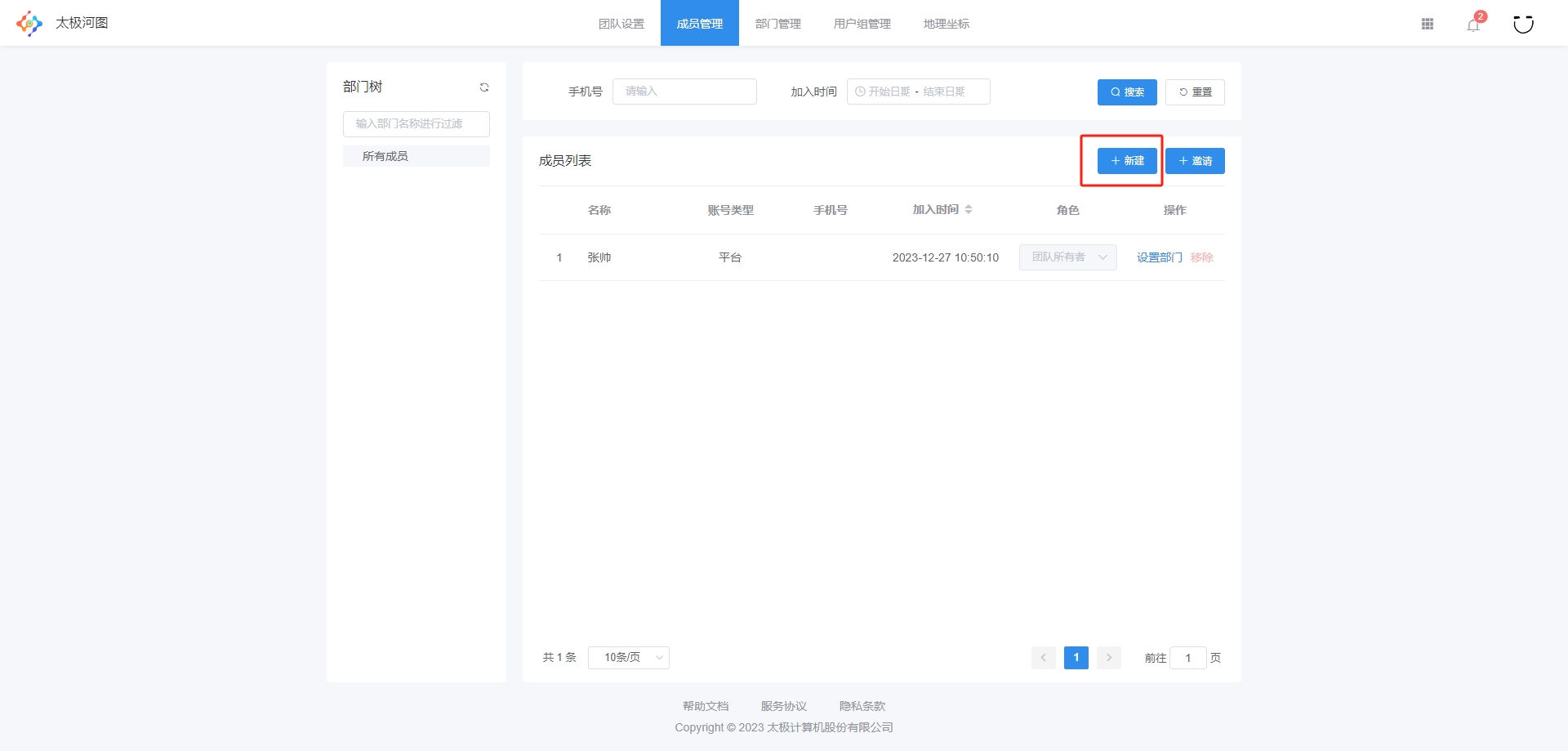1568x751 pixels.
Task: Open the 10条/页 page size dropdown
Action: click(x=629, y=658)
